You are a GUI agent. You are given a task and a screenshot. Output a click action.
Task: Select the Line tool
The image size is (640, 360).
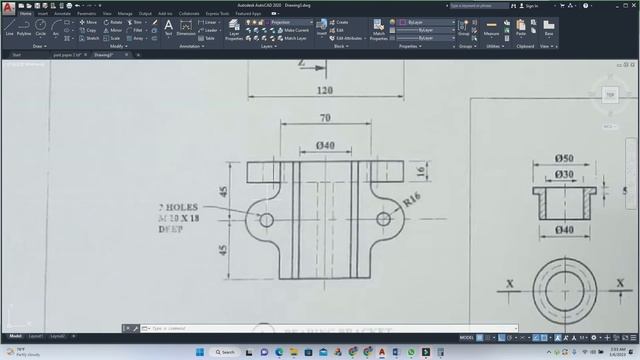coord(10,27)
